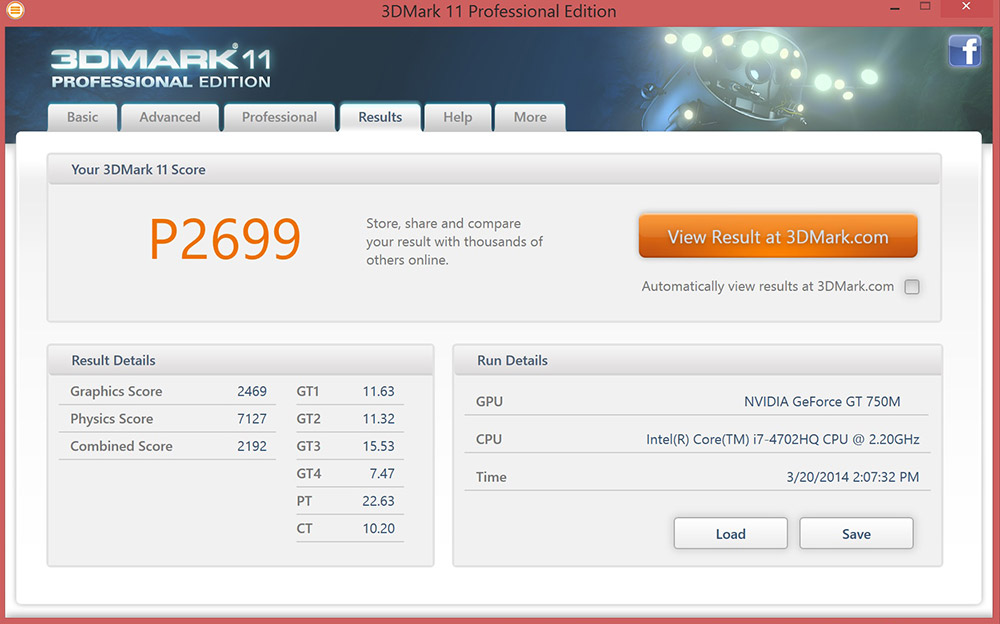Click the Physics Score value 7127

coord(252,419)
